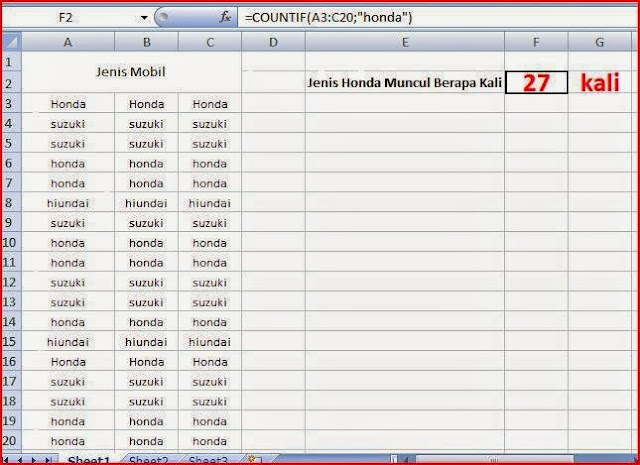Select row 20 header
Viewport: 640px width, 465px height.
[x=11, y=441]
